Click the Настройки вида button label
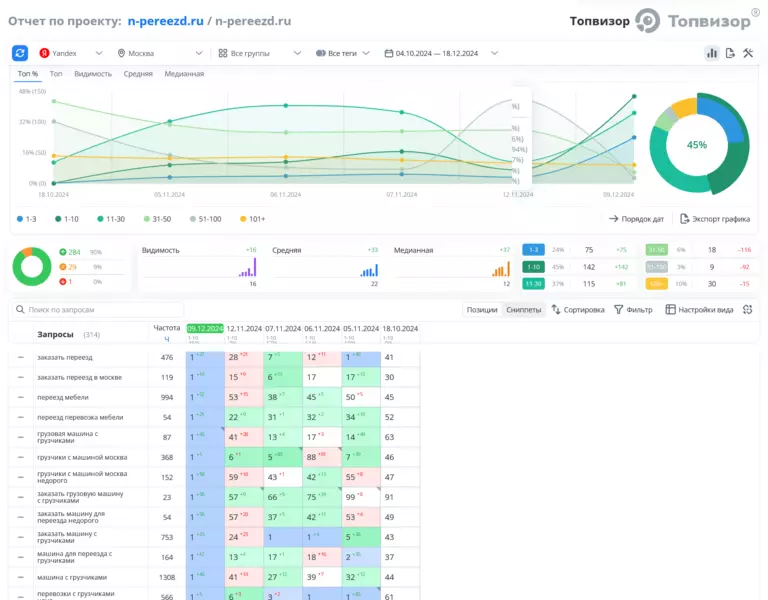The image size is (768, 600). (x=706, y=310)
